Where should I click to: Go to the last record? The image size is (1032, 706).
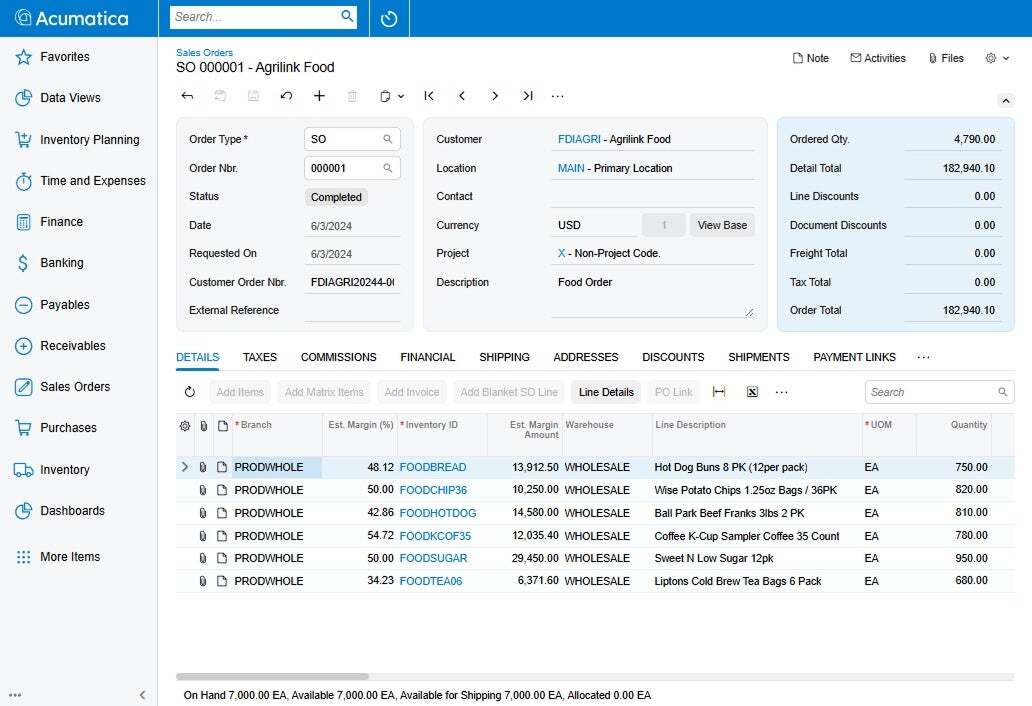(x=527, y=96)
